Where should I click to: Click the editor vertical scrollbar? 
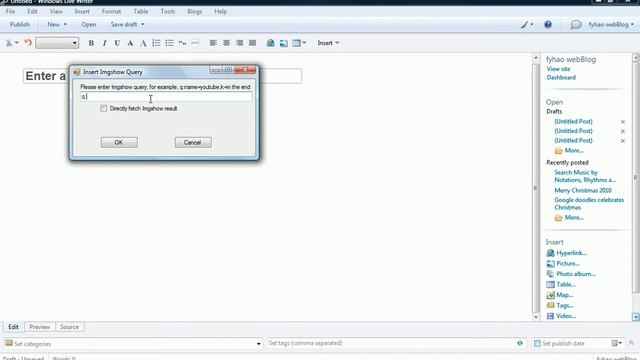coord(536,188)
